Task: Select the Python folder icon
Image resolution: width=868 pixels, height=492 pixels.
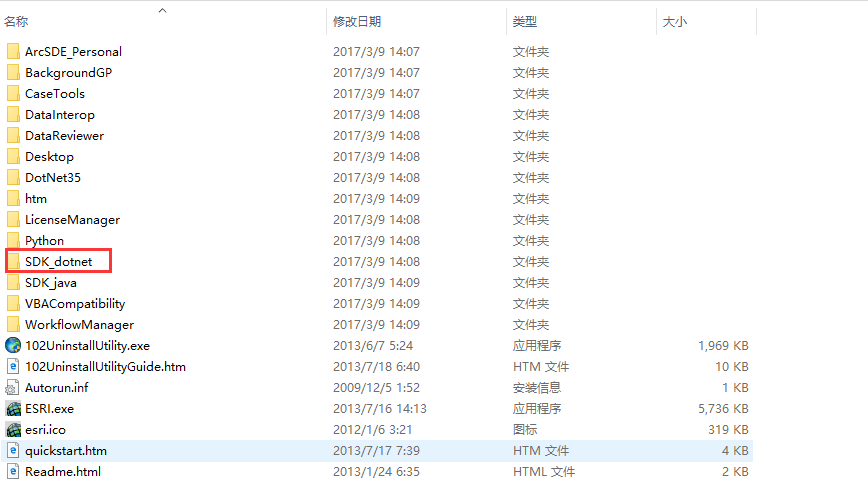Action: pyautogui.click(x=13, y=241)
